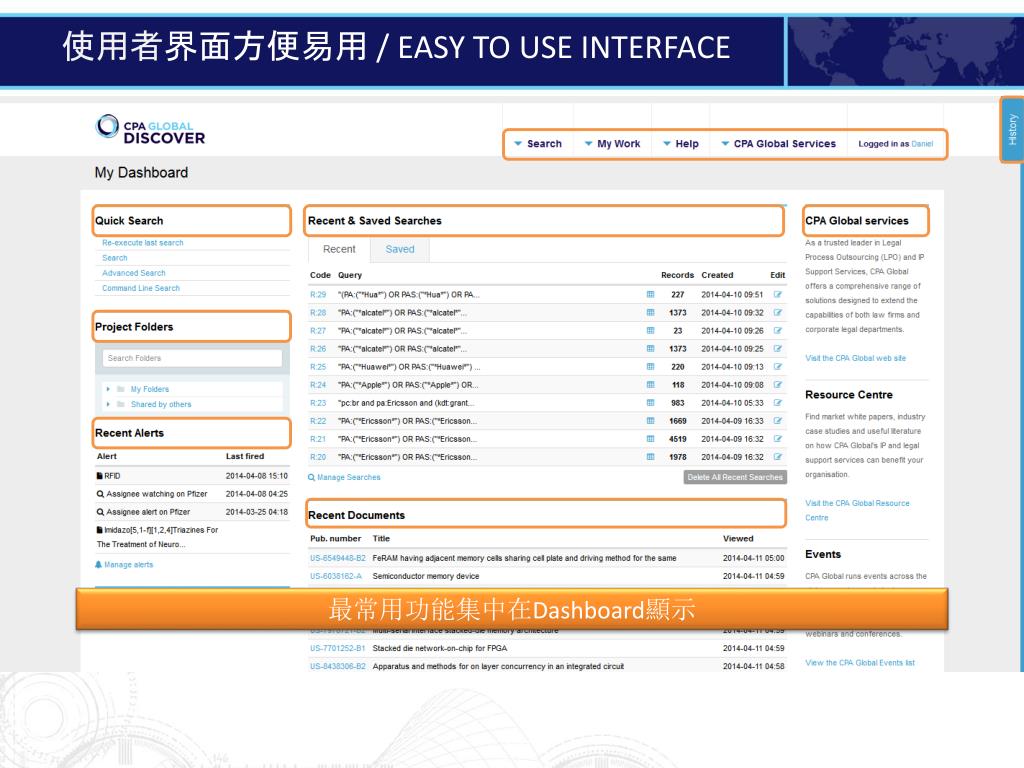Screen dimensions: 1024x768
Task: Click the Records column header
Action: coord(677,276)
